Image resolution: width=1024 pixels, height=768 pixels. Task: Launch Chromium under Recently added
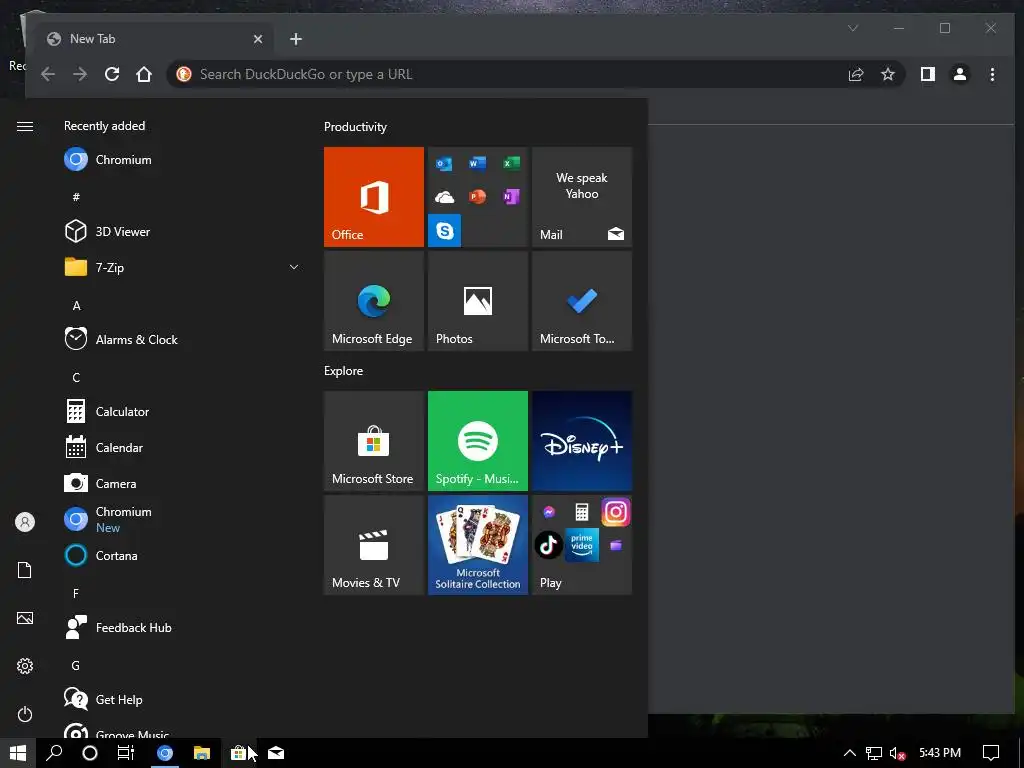tap(182, 159)
